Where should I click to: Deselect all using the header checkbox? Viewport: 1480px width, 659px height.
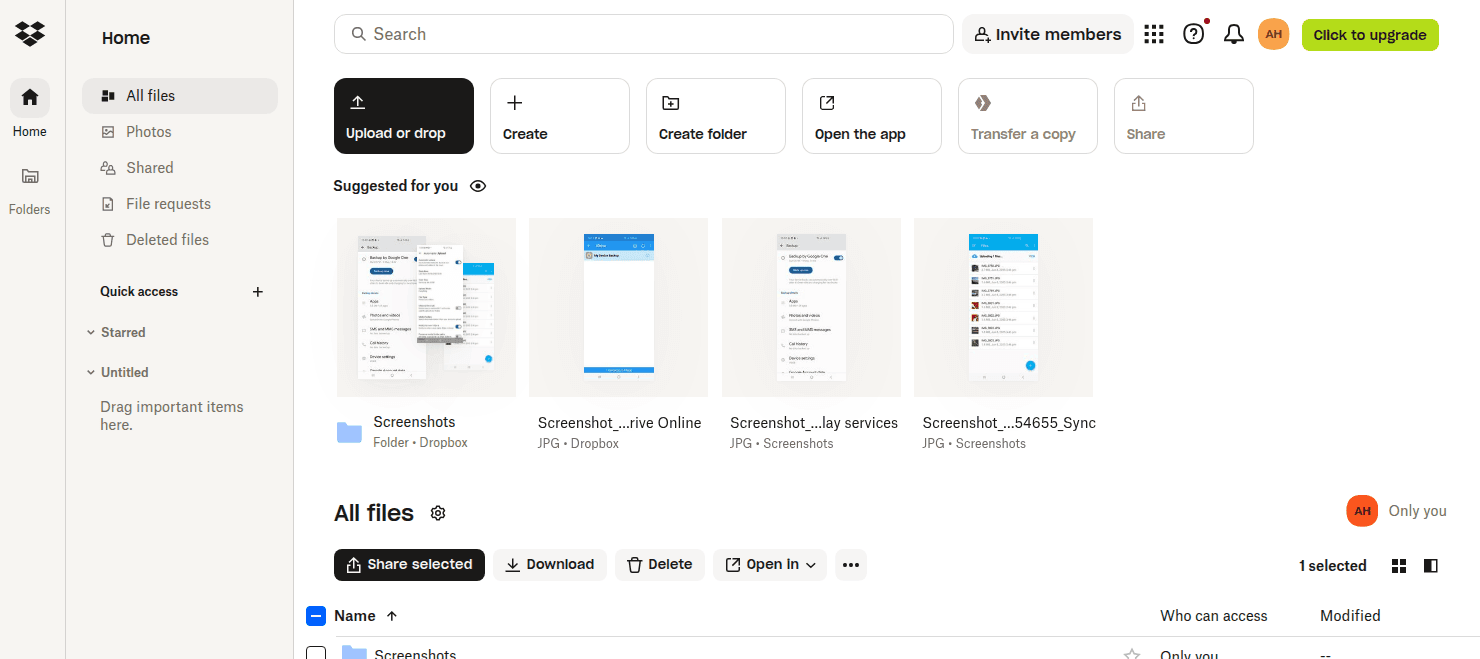pos(316,616)
